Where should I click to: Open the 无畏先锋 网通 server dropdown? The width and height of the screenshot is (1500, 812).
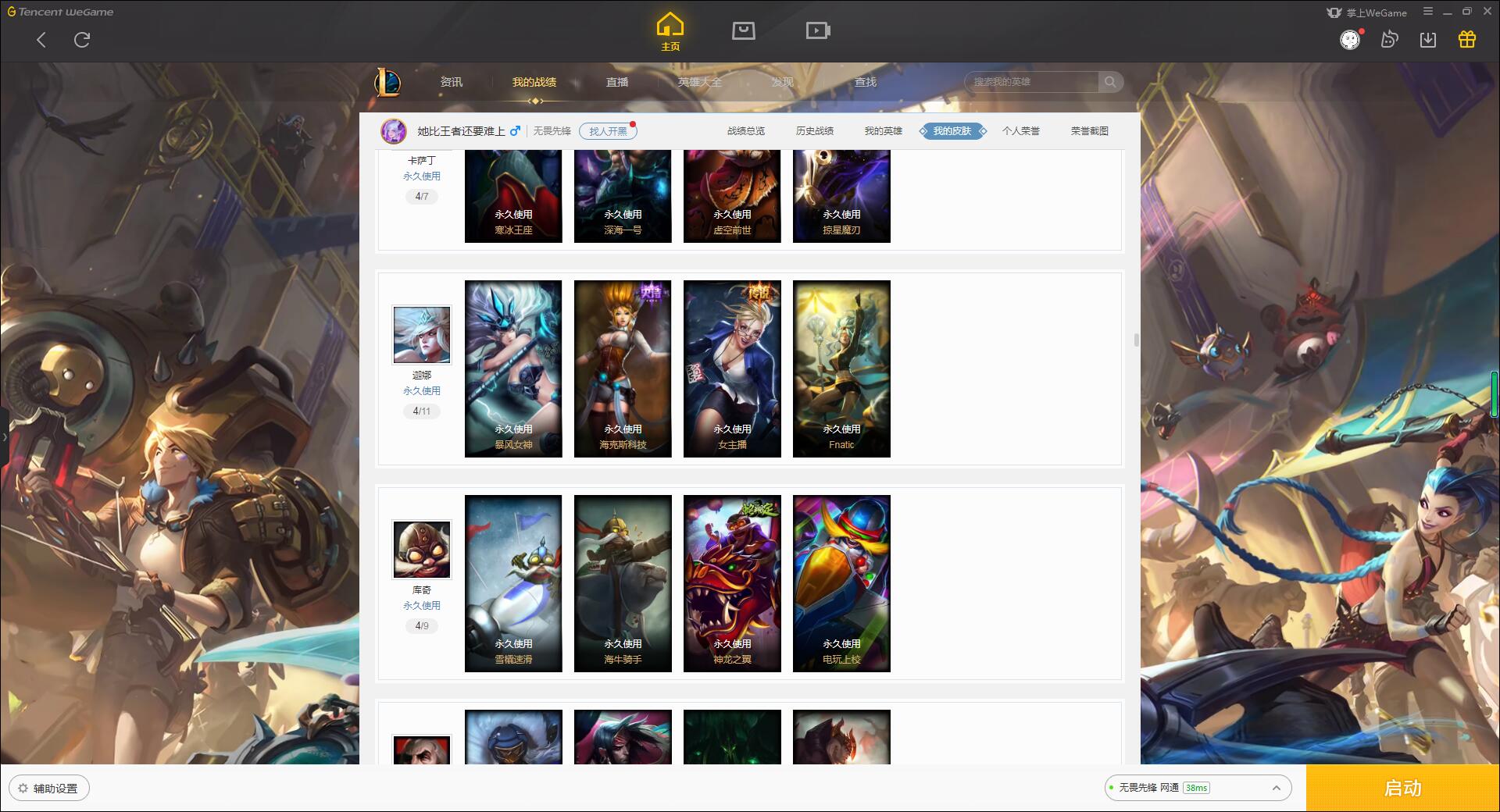click(x=1198, y=788)
